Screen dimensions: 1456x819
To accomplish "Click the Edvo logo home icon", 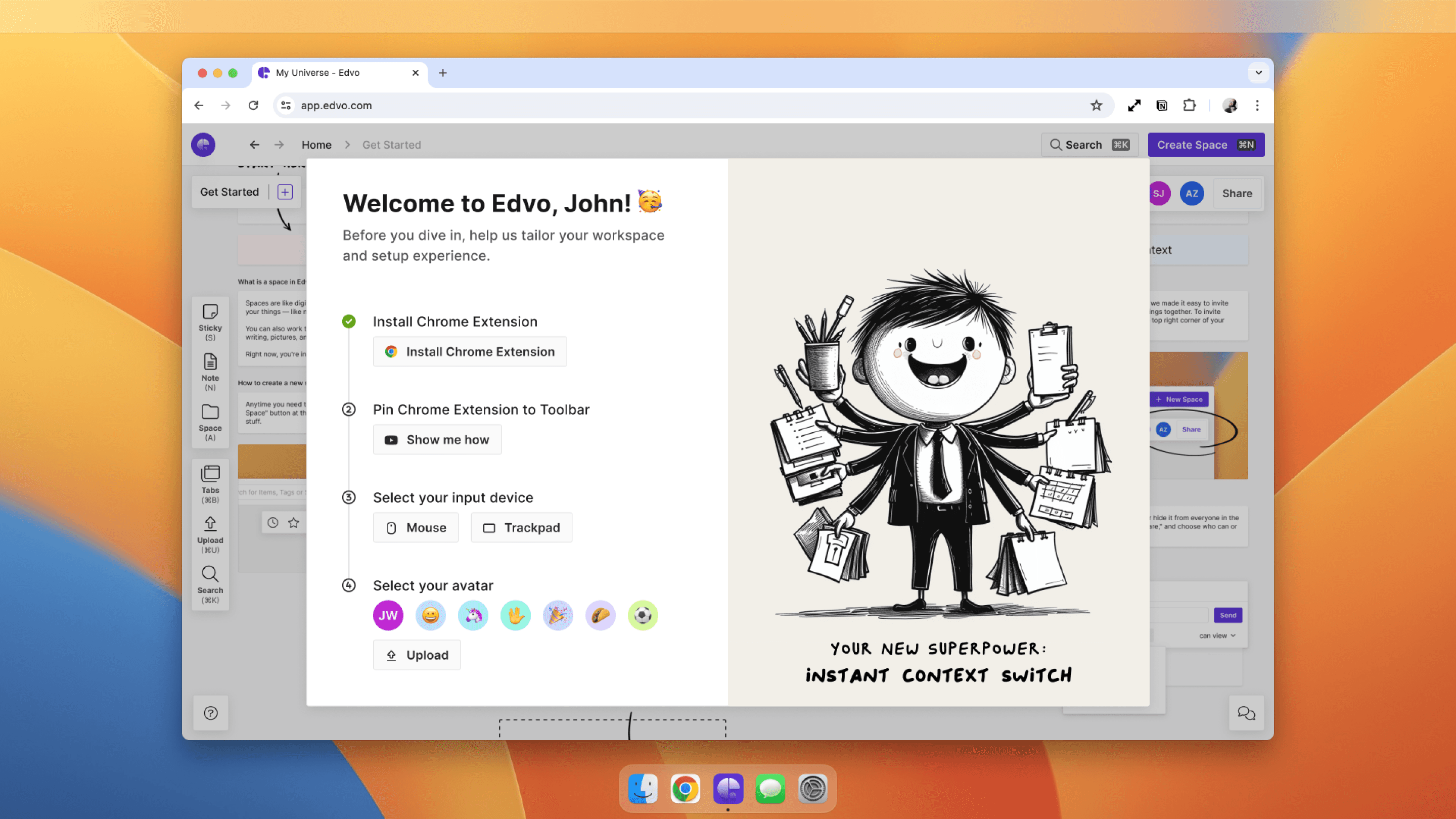I will 203,145.
